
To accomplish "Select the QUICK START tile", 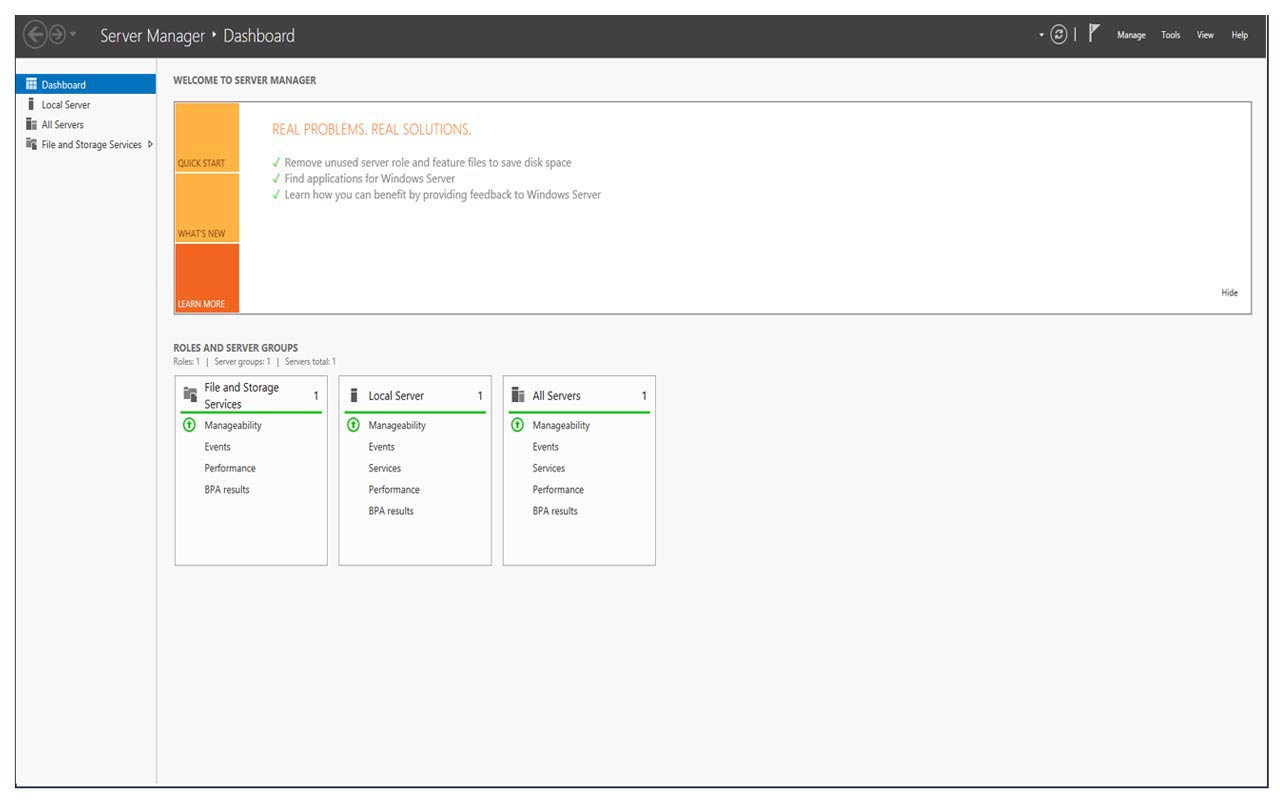I will (x=207, y=138).
